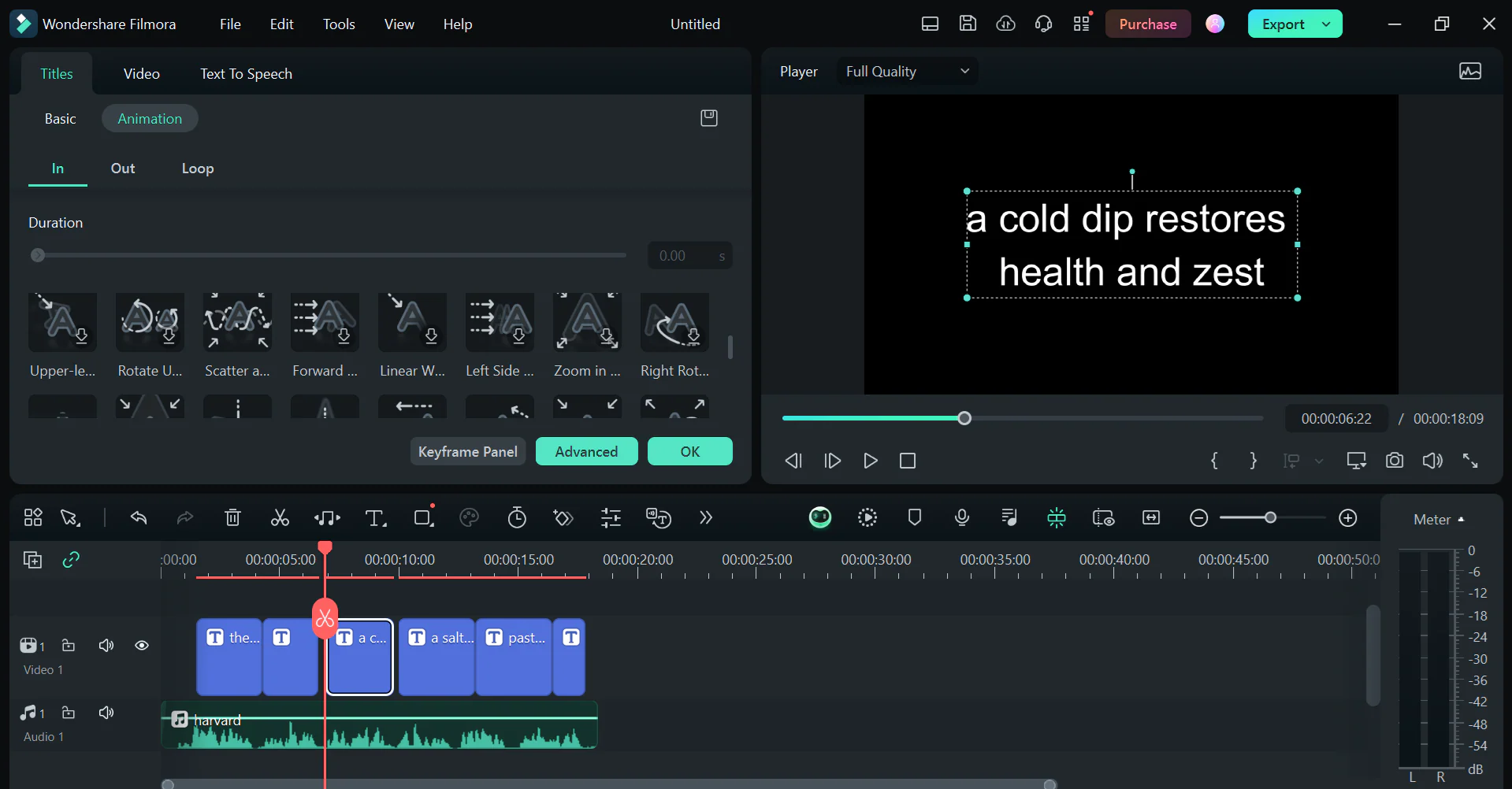The image size is (1512, 789).
Task: Click the Mark In brace icon
Action: point(1214,461)
